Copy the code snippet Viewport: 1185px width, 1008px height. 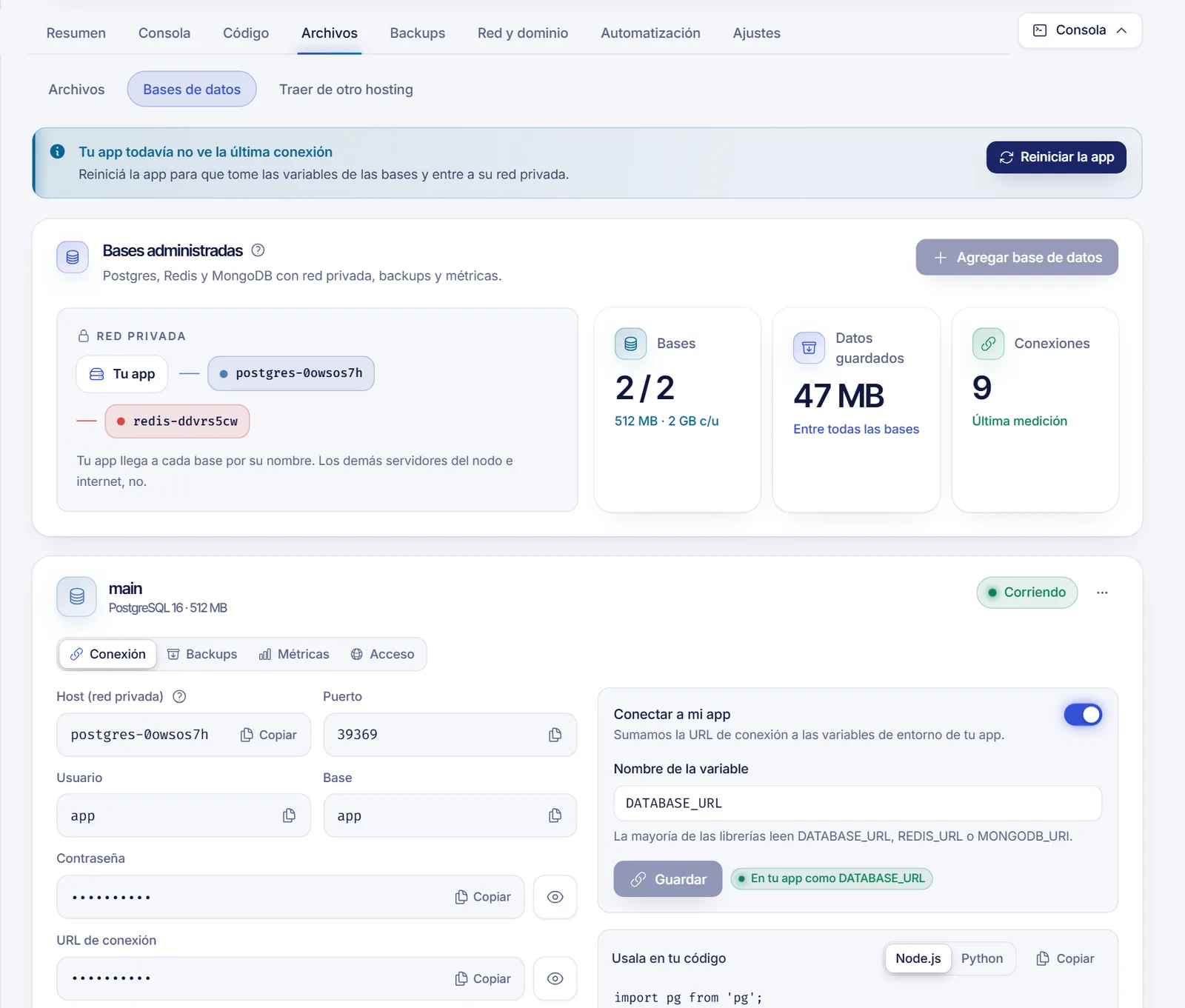coord(1065,958)
